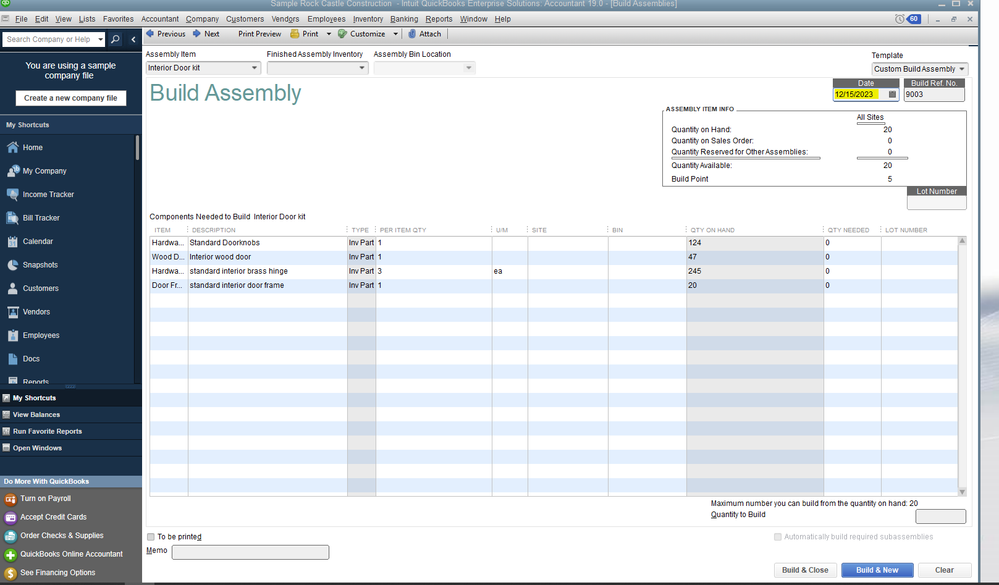Click the sidebar shortcuts scrollbar

point(137,148)
